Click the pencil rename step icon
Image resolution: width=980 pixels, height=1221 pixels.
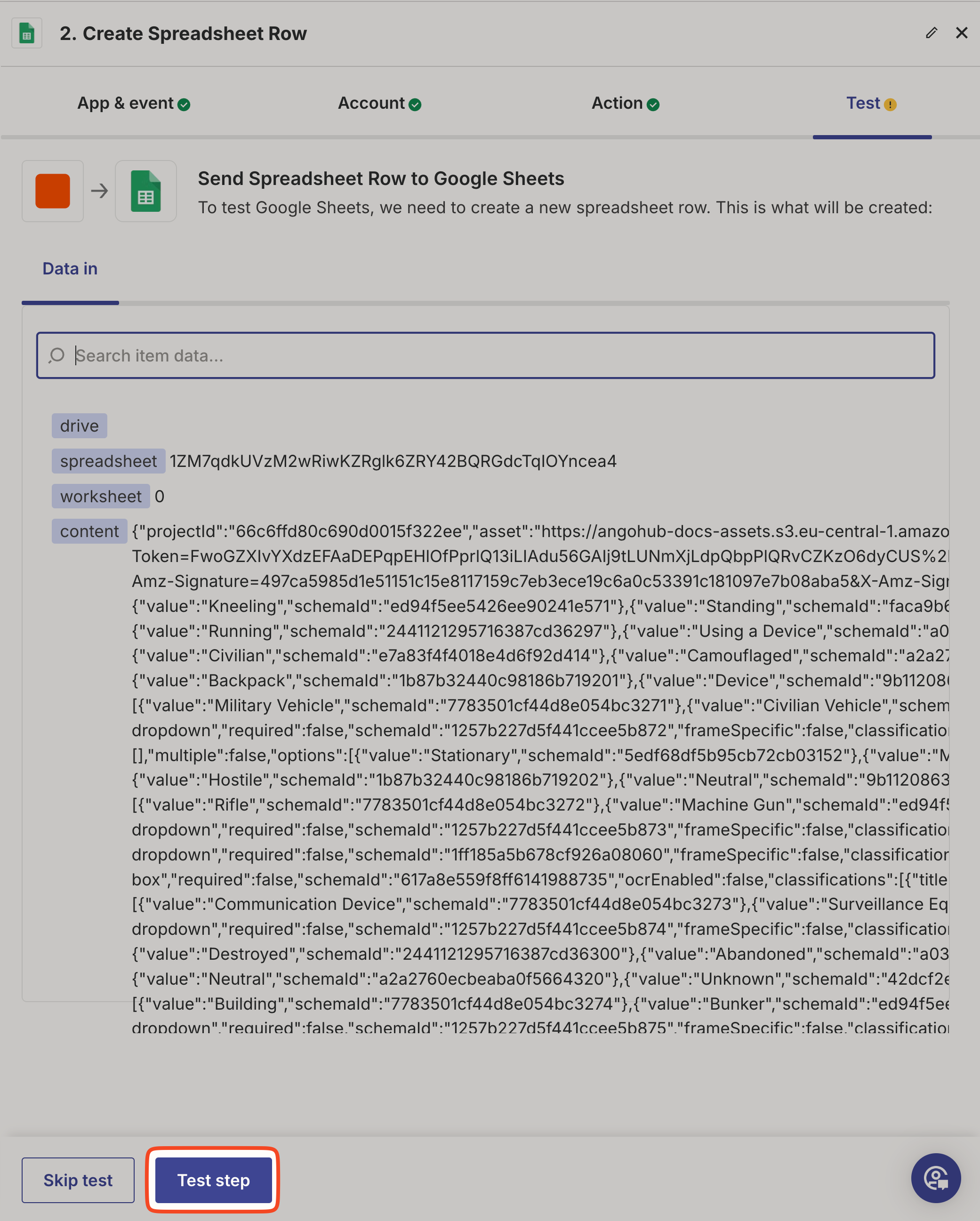[932, 33]
